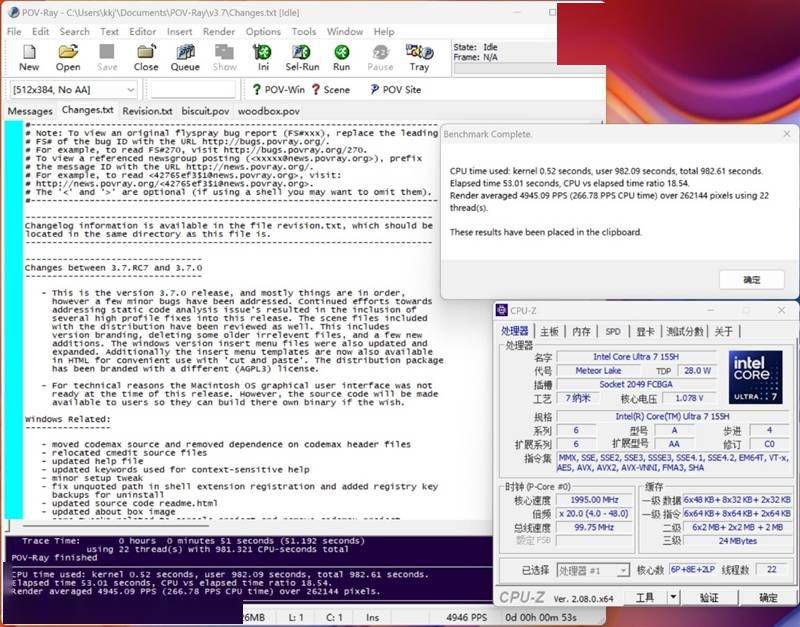
Task: Confirm the Benchmark Complete dialog with 确定
Action: tap(752, 280)
